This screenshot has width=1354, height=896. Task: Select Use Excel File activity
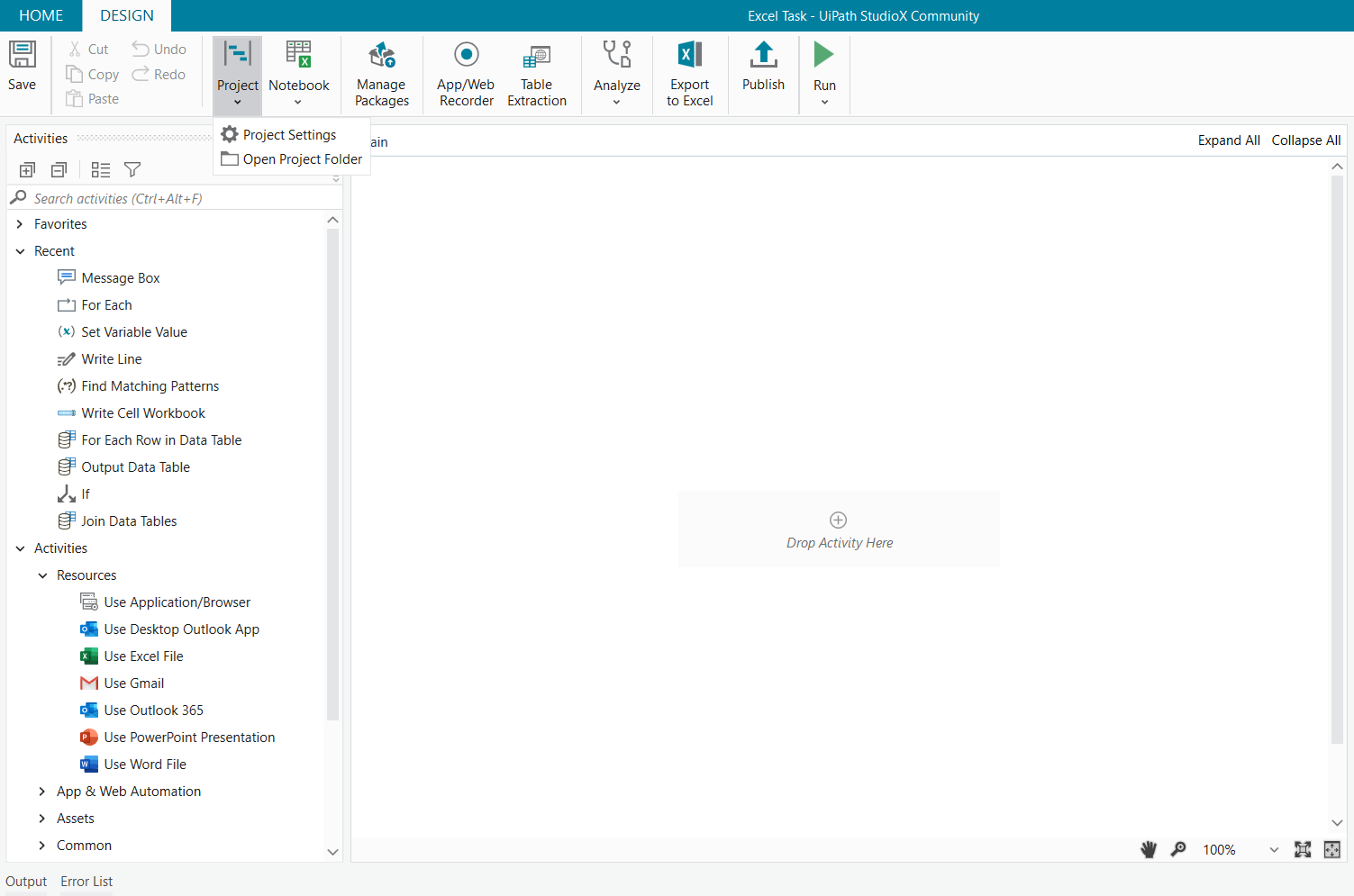143,656
